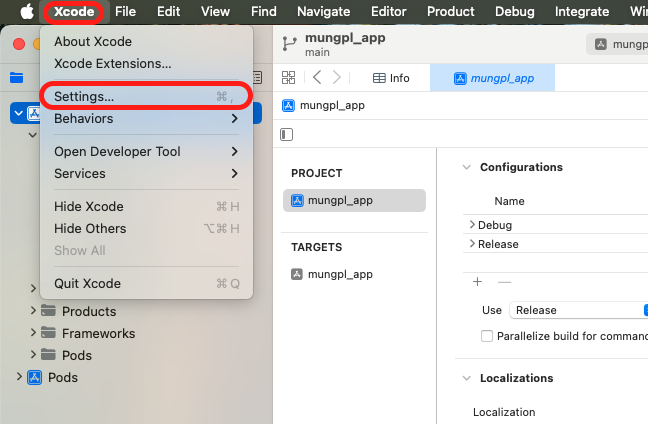Remove configuration with the minus button
The height and width of the screenshot is (424, 648).
tap(505, 282)
